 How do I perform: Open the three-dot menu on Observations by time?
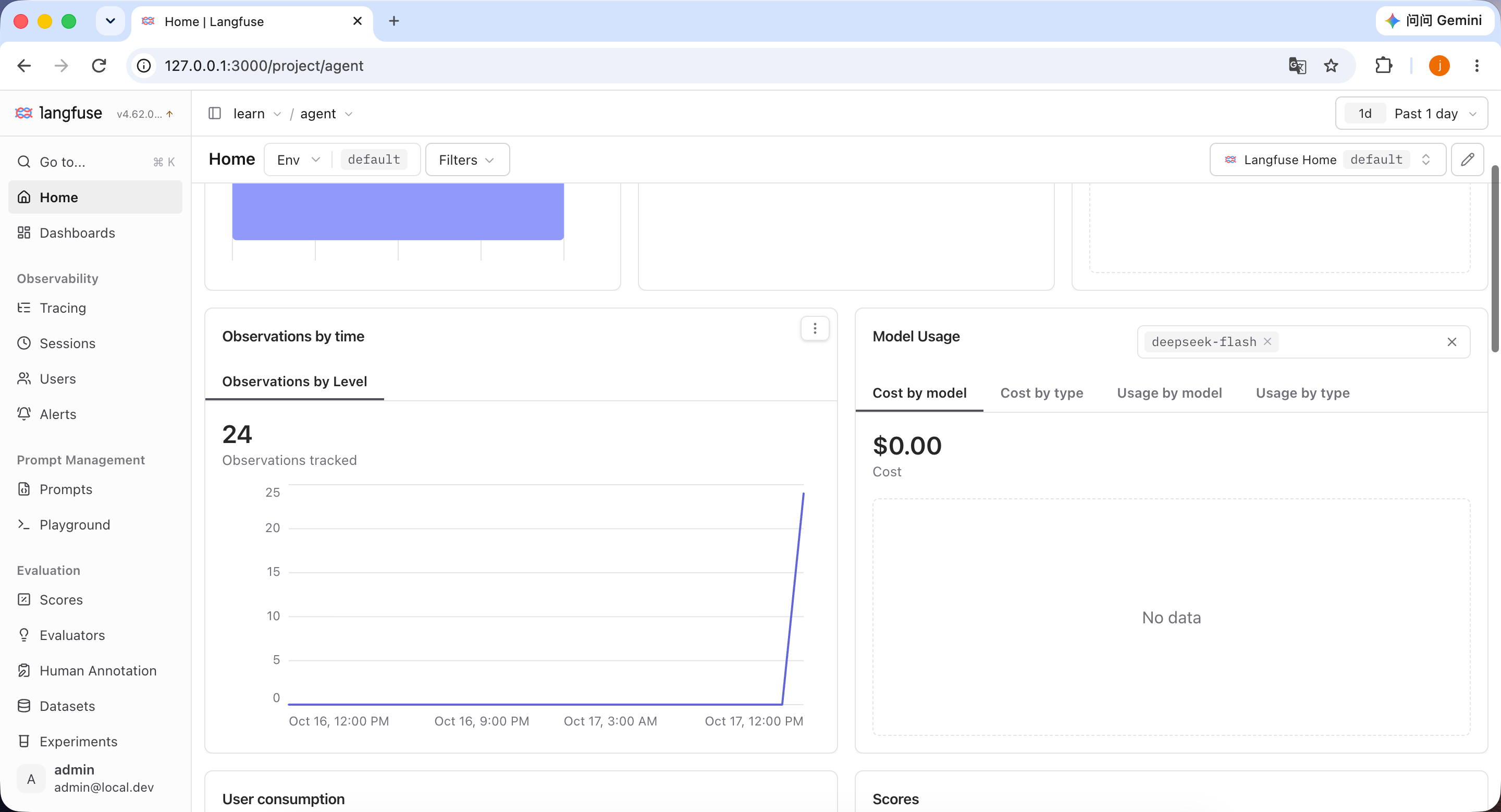tap(815, 328)
